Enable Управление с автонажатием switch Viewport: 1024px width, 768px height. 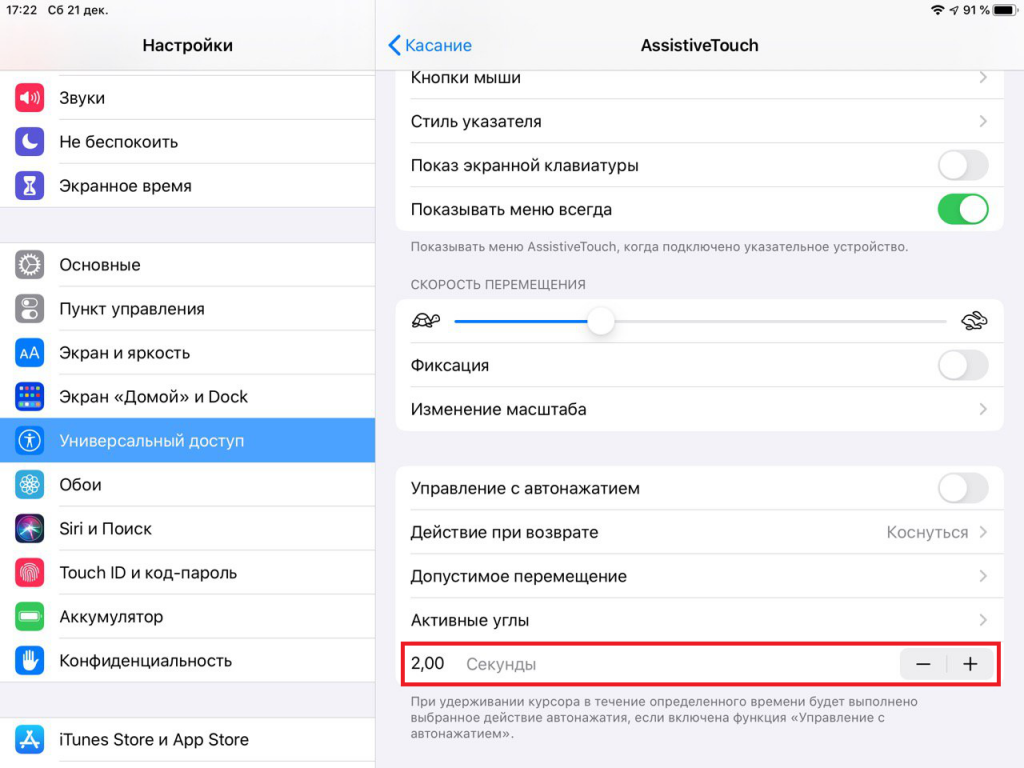pyautogui.click(x=962, y=489)
